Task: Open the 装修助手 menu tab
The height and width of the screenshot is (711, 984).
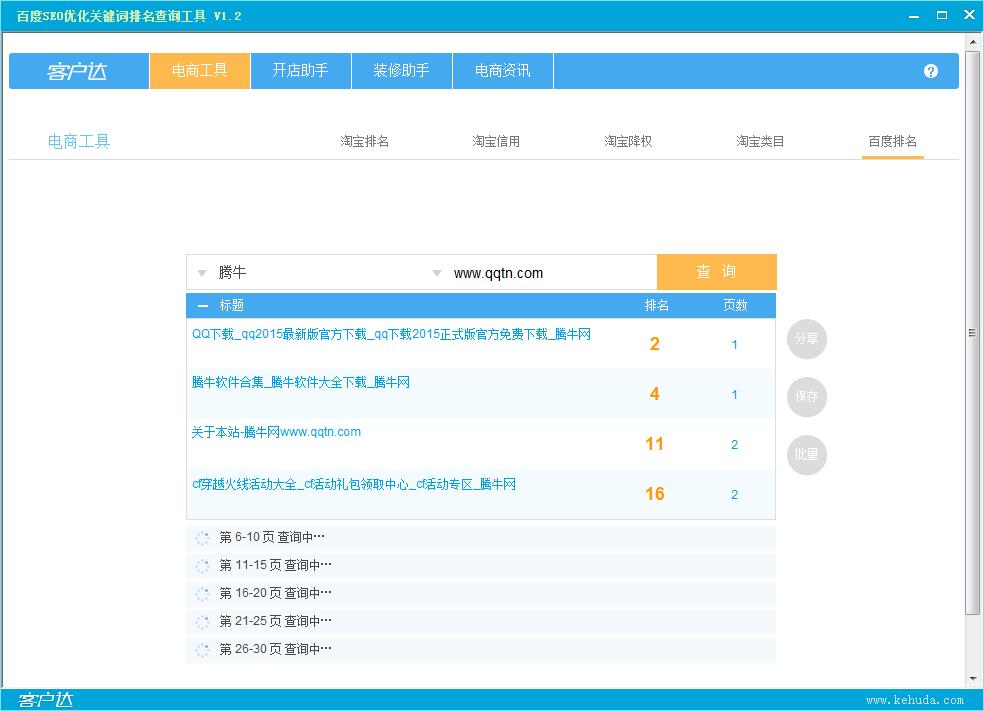Action: pos(401,71)
